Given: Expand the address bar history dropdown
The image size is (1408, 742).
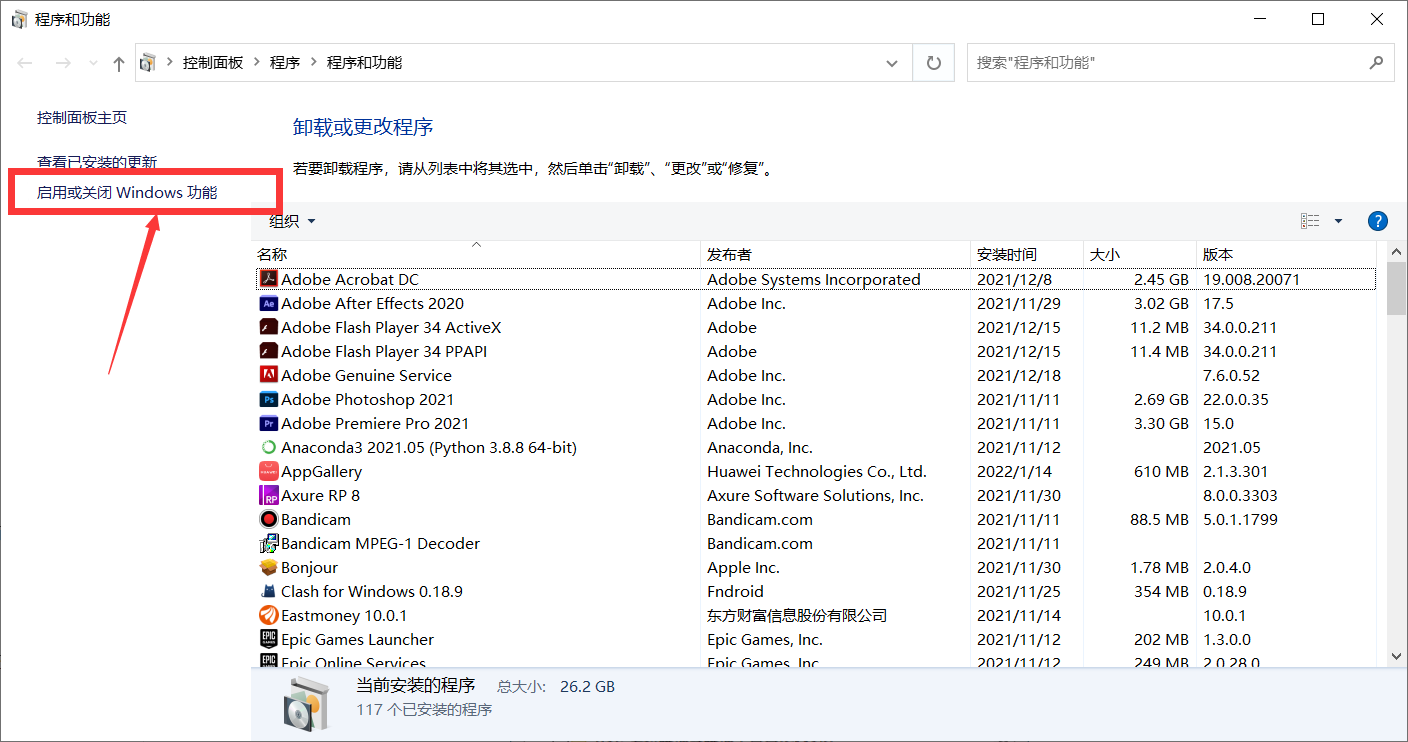Looking at the screenshot, I should coord(892,62).
